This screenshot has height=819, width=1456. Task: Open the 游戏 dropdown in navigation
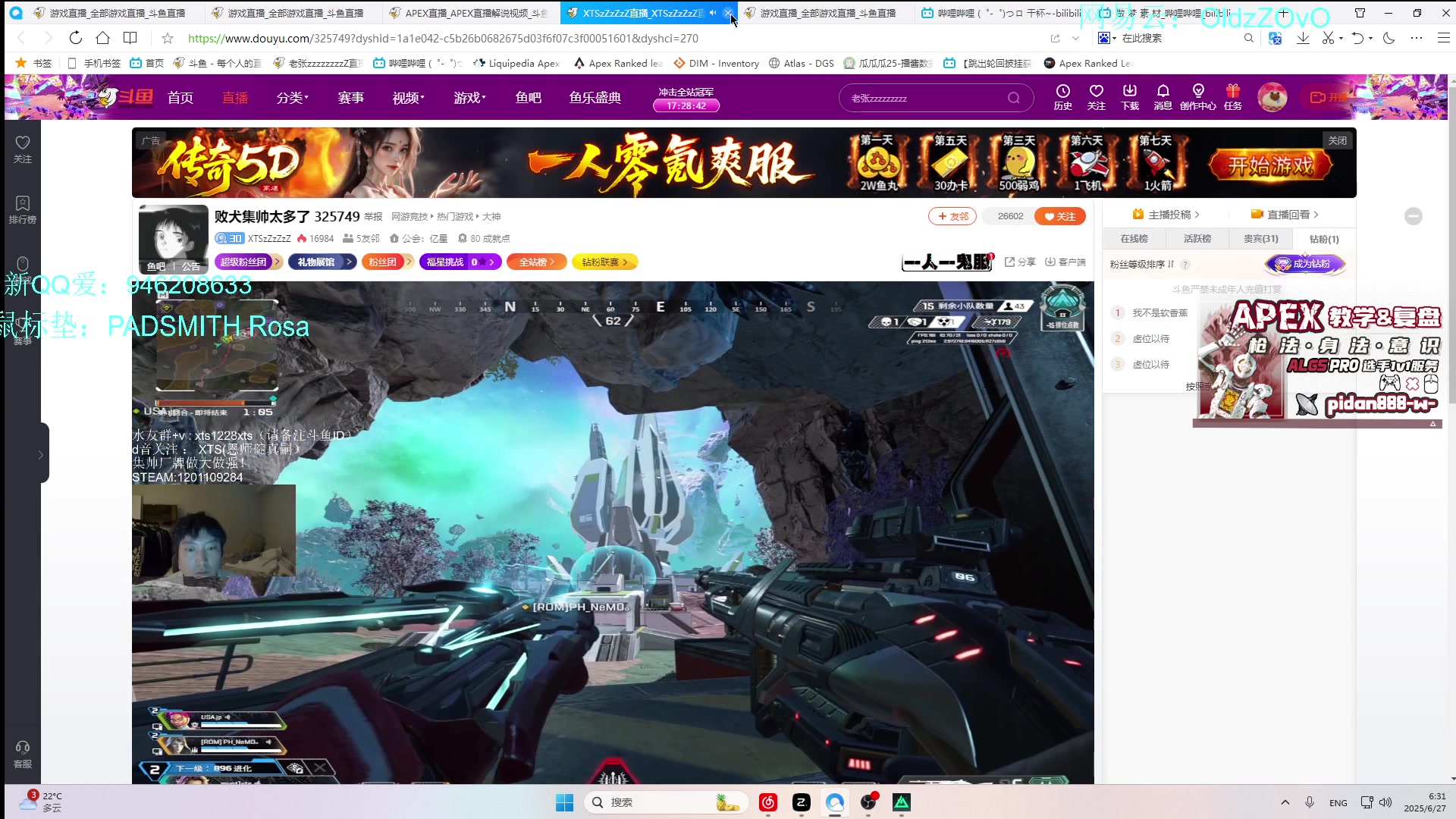point(469,98)
